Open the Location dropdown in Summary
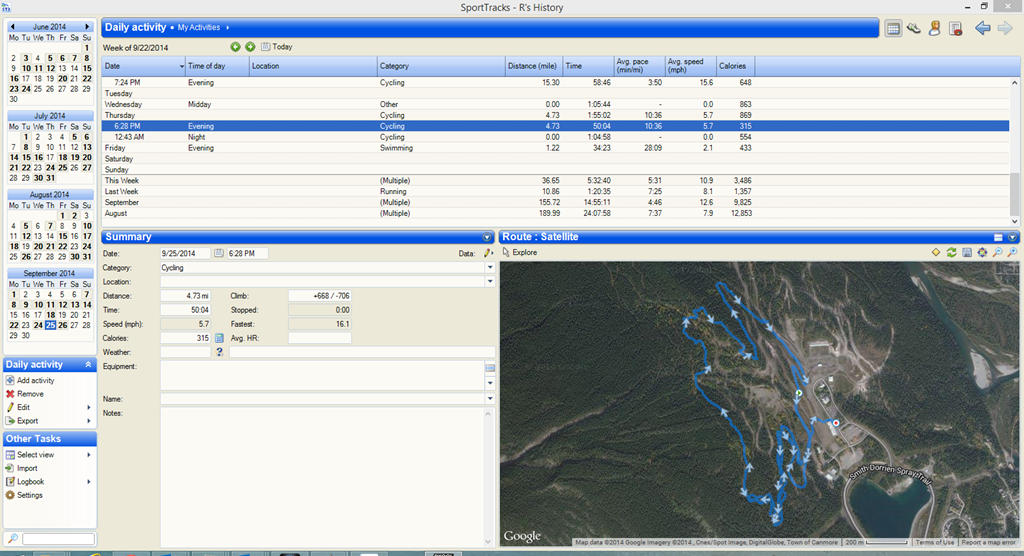 pyautogui.click(x=490, y=282)
